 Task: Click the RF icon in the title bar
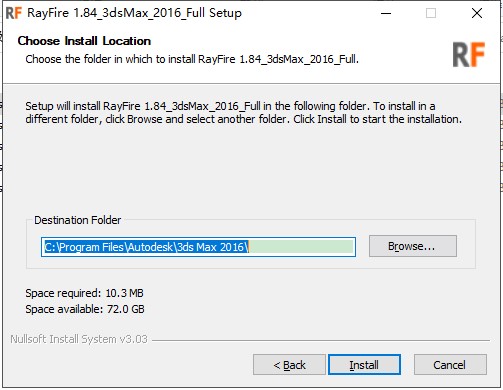14,13
